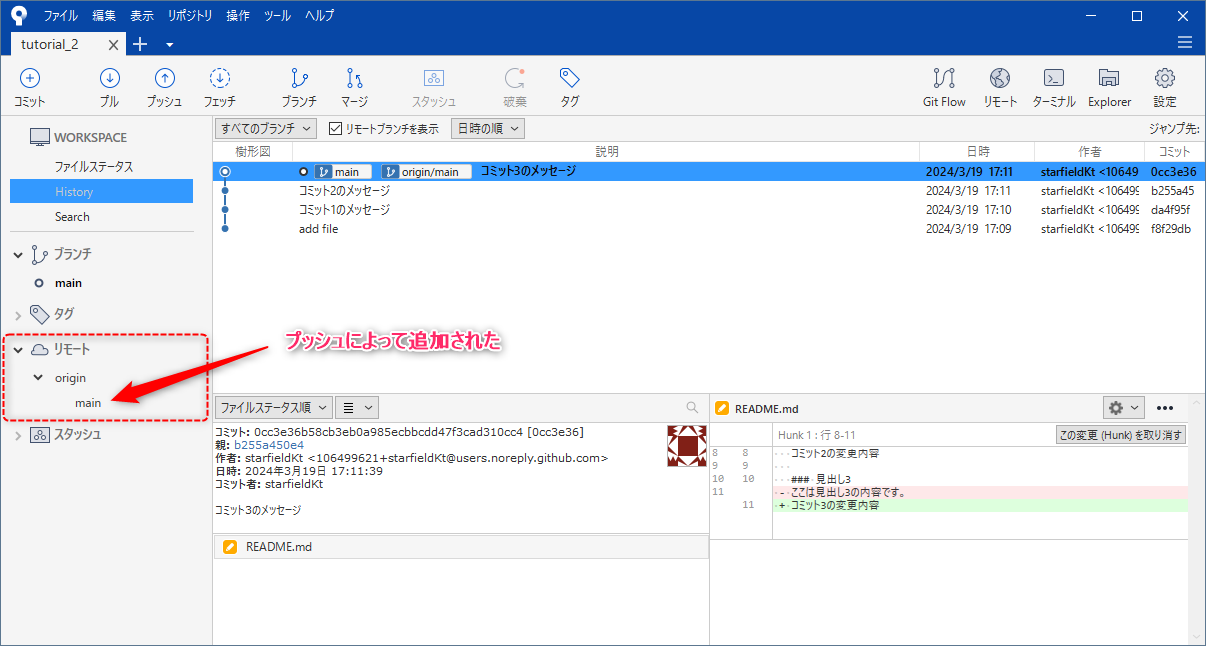Expand the スタッシュ section in sidebar

point(18,435)
